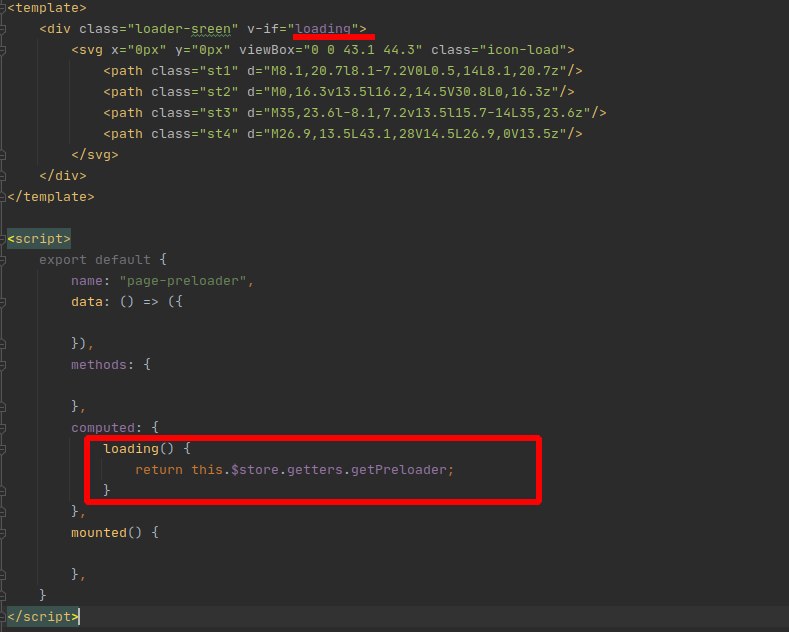789x632 pixels.
Task: Collapse the fold marker beside loading() function
Action: pos(3,449)
